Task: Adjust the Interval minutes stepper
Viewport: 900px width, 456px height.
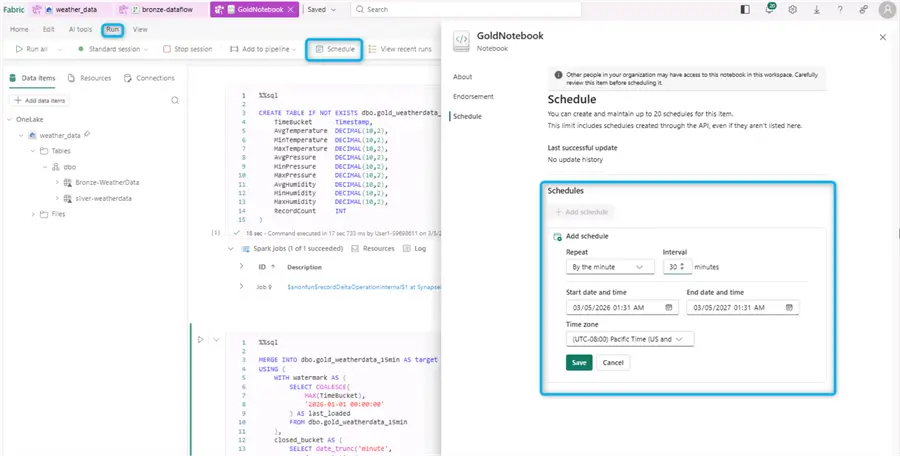Action: pos(682,266)
